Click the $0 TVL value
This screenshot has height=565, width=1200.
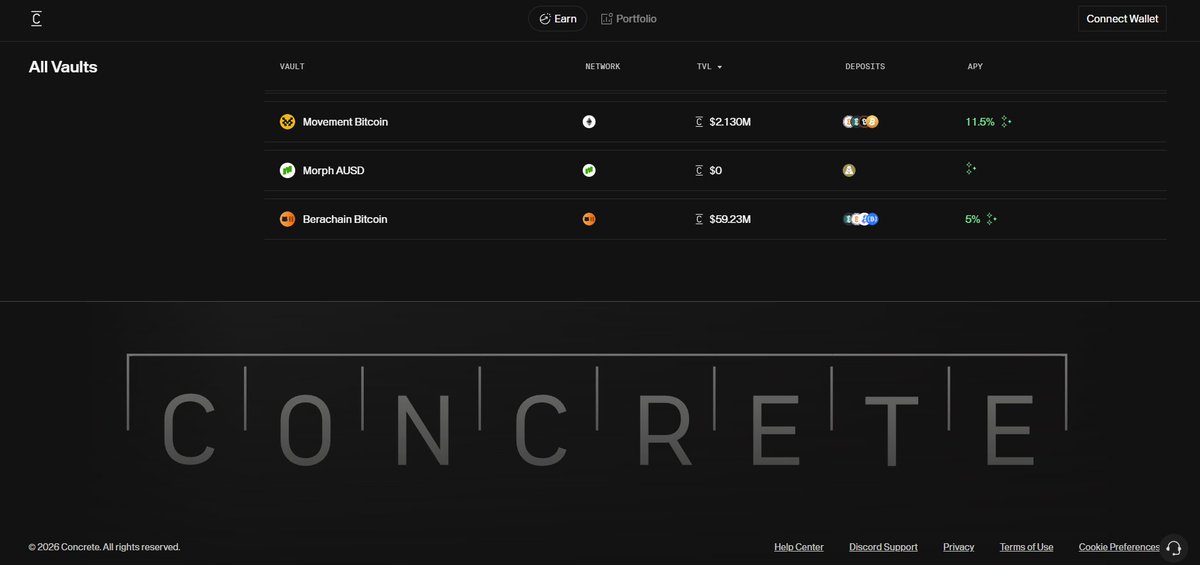(x=716, y=171)
